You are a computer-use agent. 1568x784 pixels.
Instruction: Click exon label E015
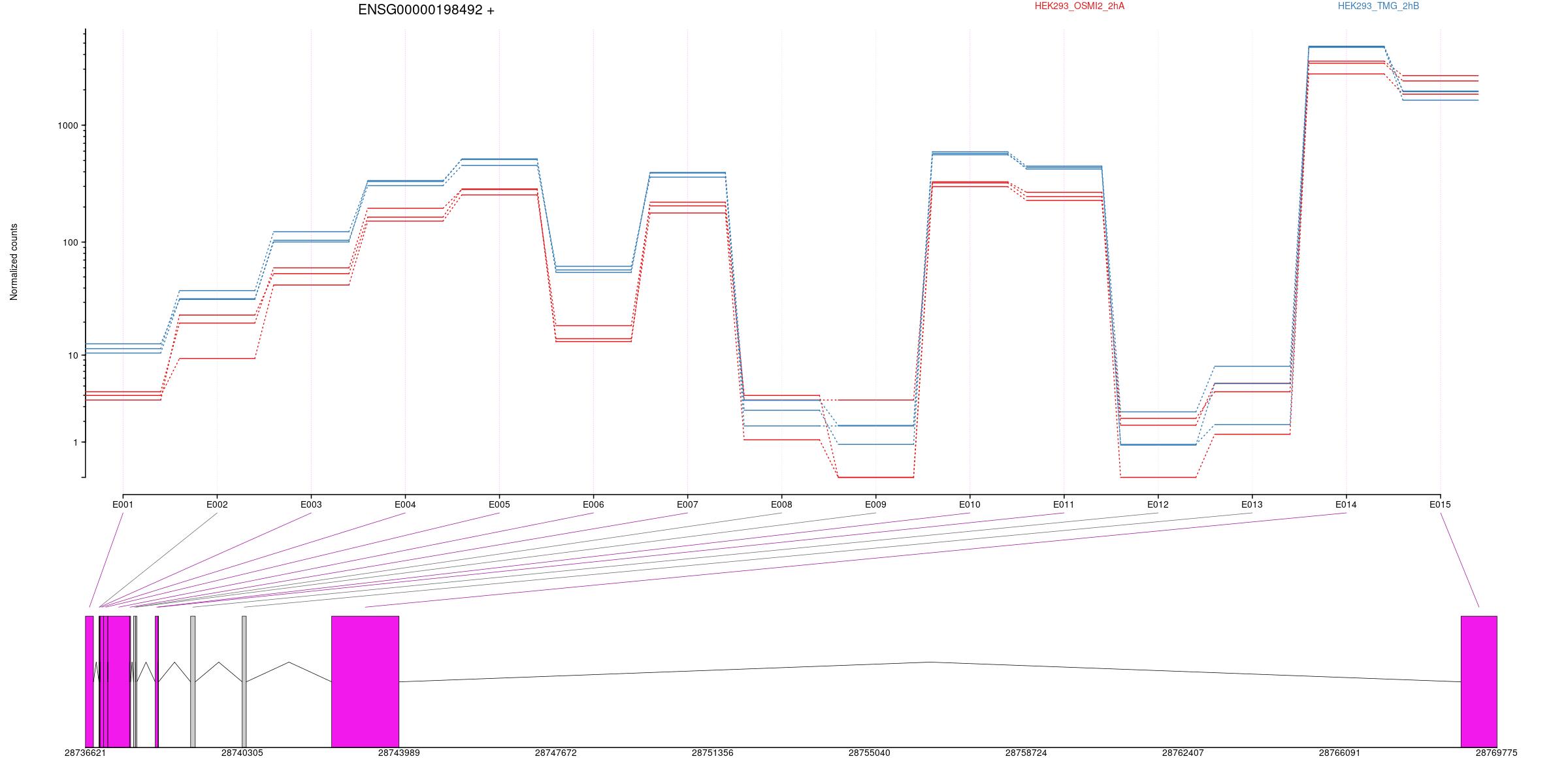(x=1440, y=504)
